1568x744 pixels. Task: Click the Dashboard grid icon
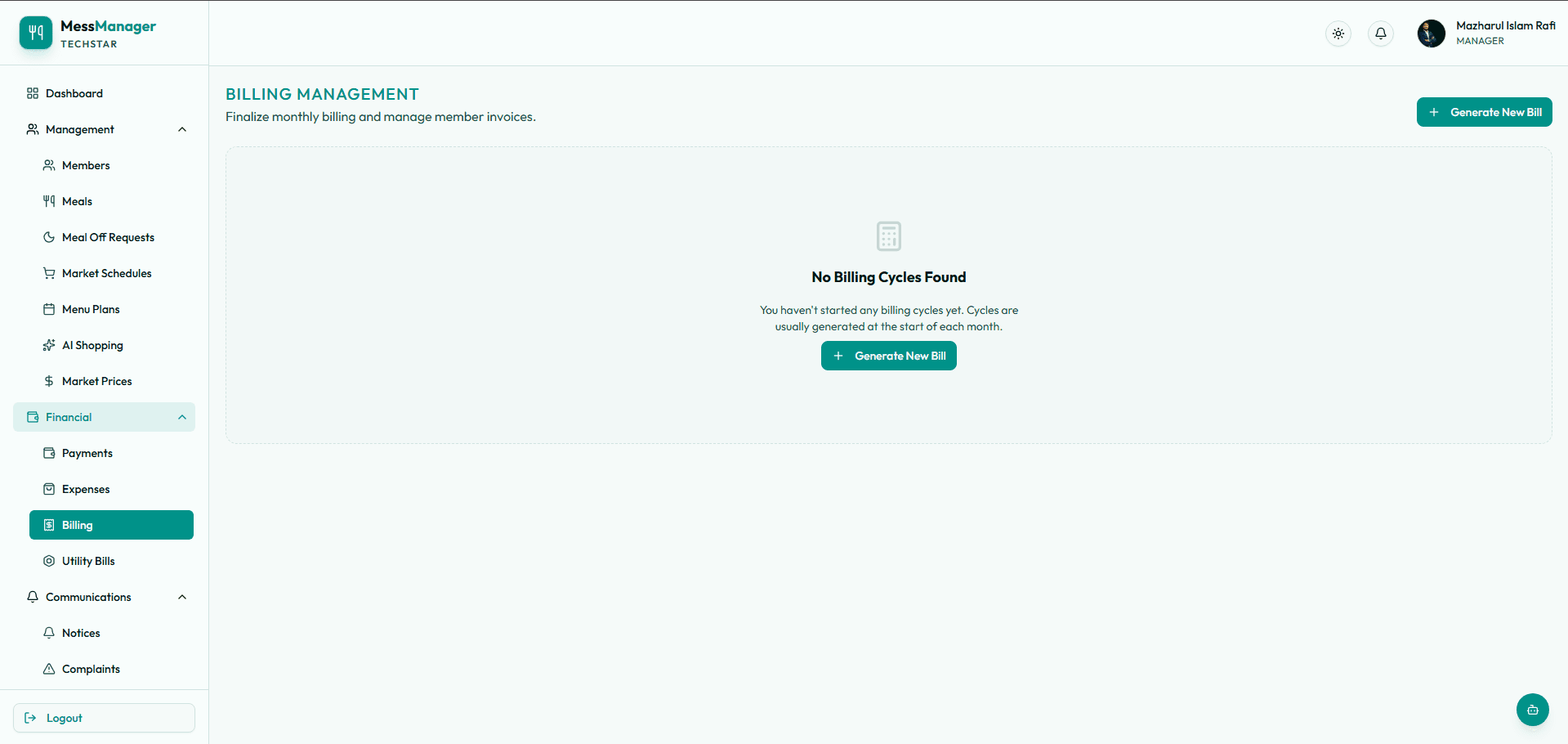[33, 93]
